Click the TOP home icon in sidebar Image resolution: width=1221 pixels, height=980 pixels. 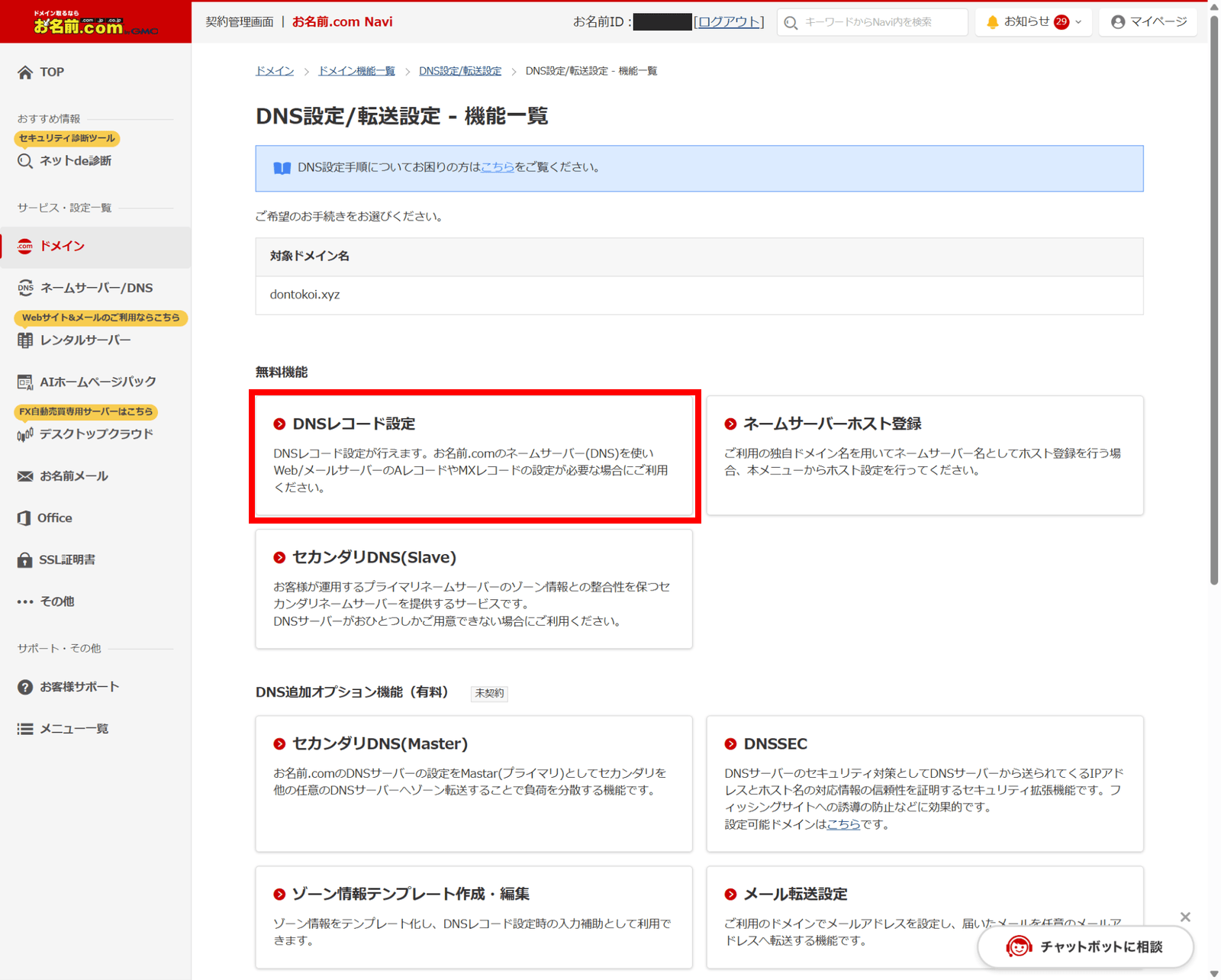click(25, 73)
